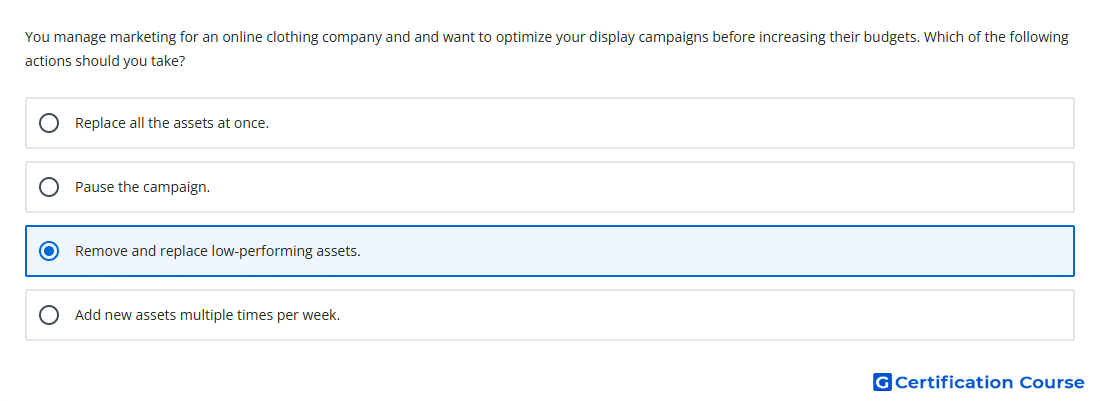
Task: Click the 'Remove and replace low-performing assets.' text
Action: click(217, 251)
